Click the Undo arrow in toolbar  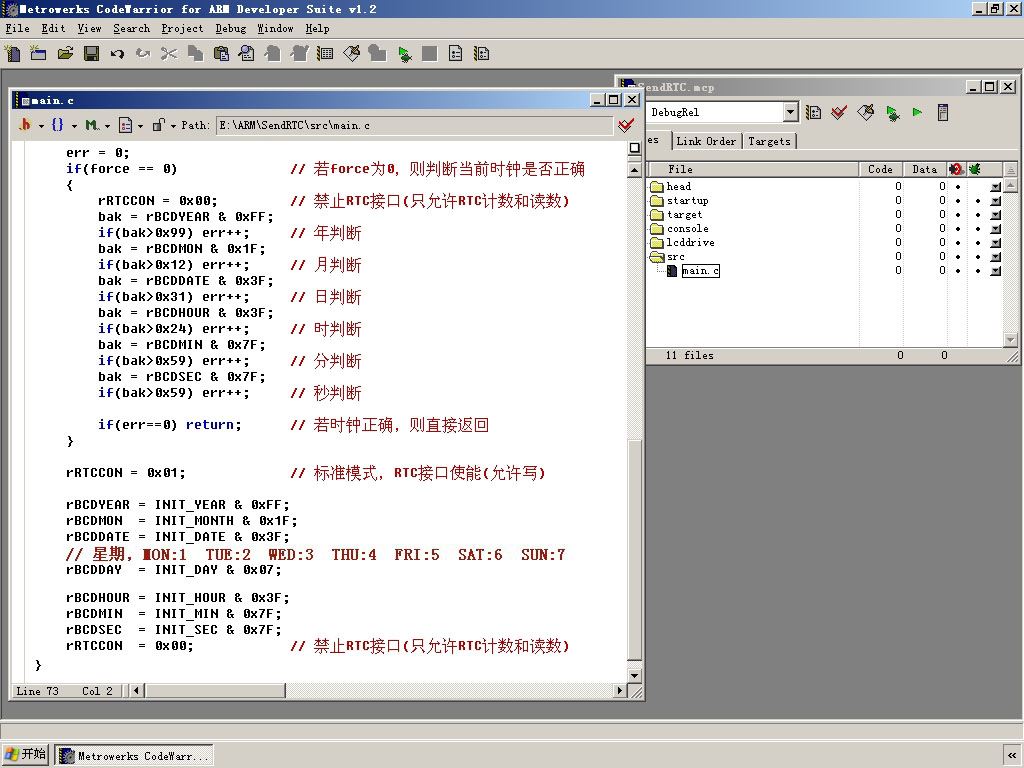pyautogui.click(x=117, y=53)
